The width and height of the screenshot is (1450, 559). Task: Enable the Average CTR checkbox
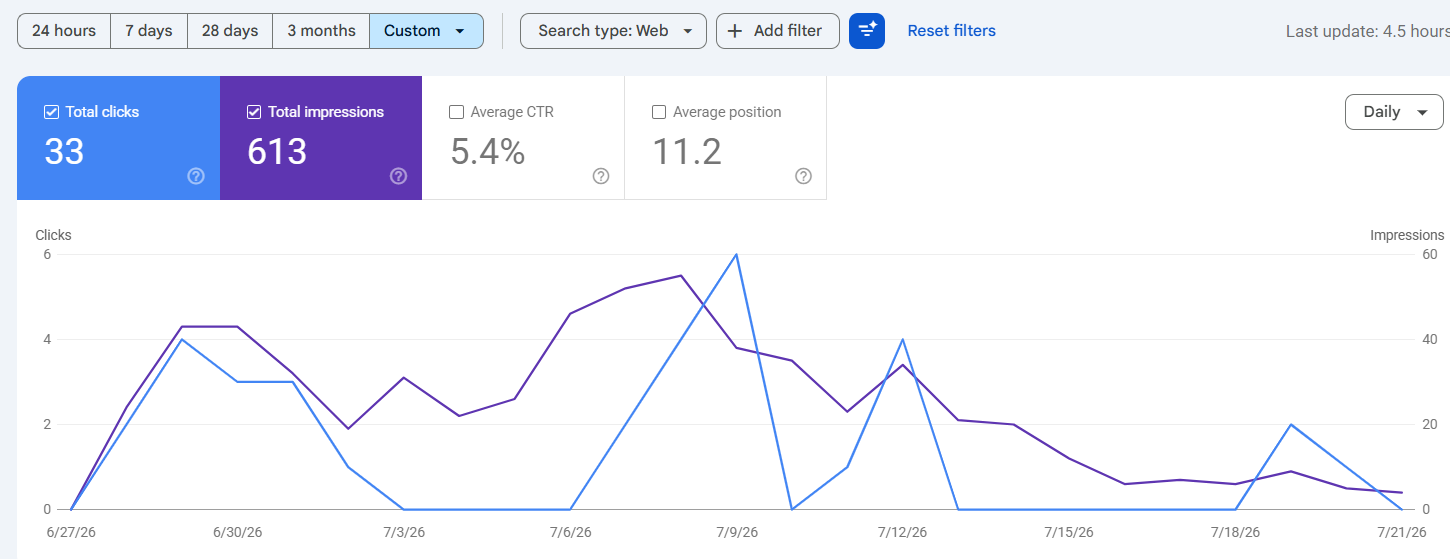pyautogui.click(x=457, y=112)
